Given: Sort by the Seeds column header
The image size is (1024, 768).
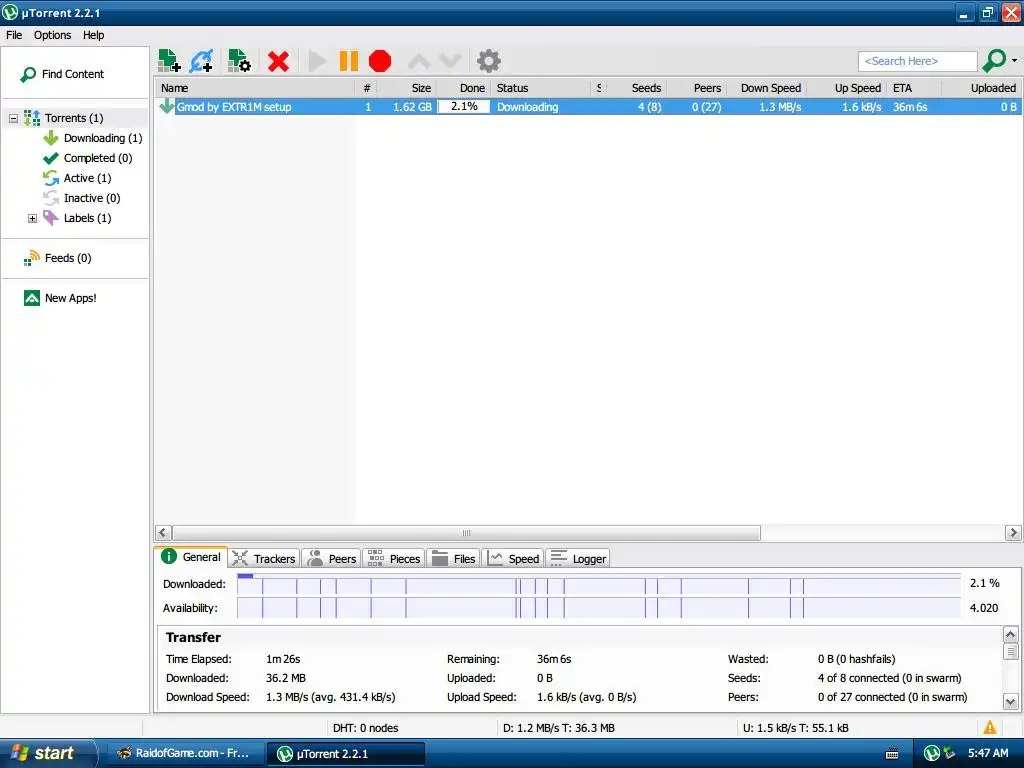Looking at the screenshot, I should (x=637, y=88).
